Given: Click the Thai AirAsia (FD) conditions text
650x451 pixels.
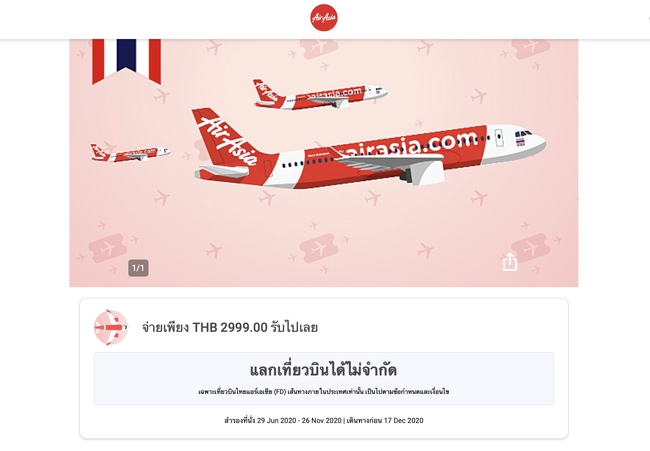Looking at the screenshot, I should [x=324, y=391].
